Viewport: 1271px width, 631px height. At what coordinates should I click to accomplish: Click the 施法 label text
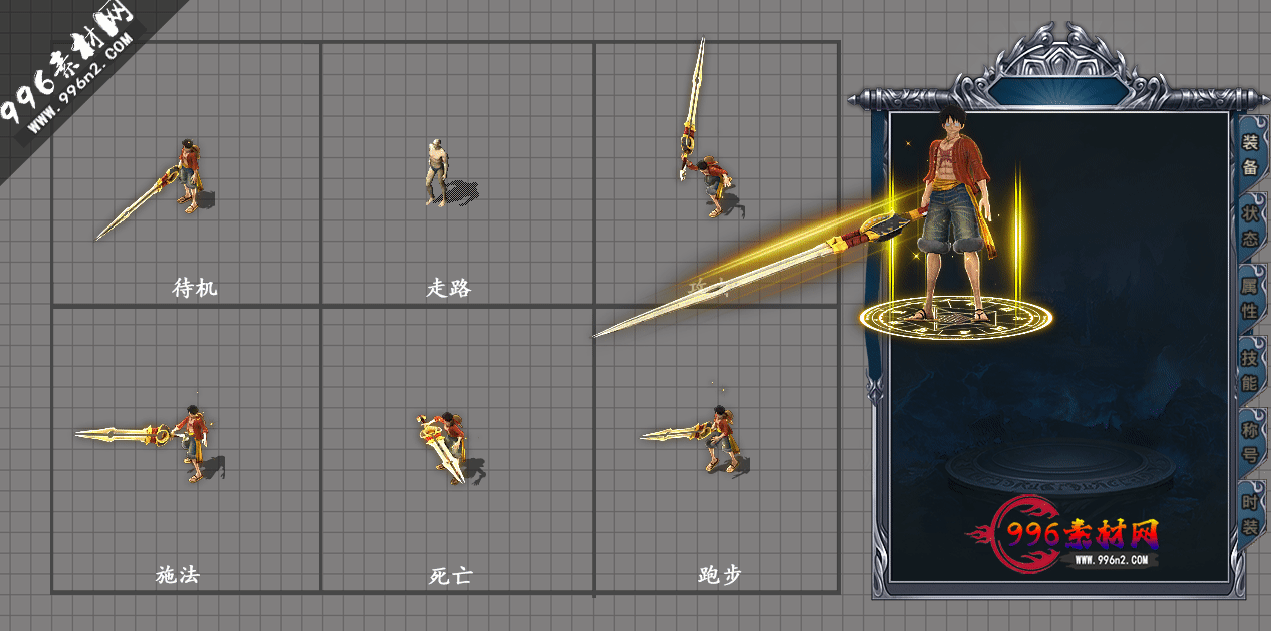pos(178,575)
